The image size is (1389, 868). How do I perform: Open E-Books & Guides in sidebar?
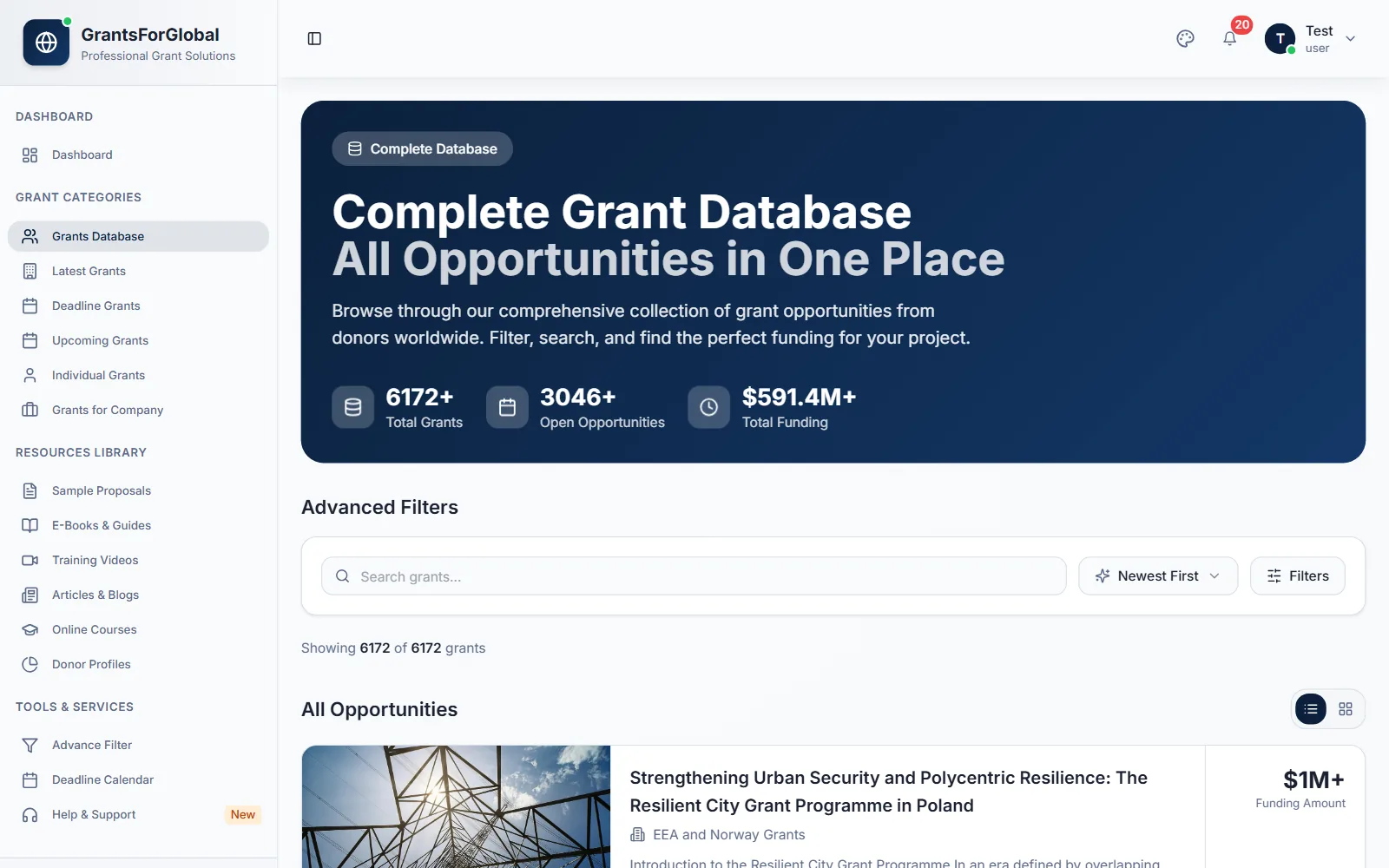138,525
